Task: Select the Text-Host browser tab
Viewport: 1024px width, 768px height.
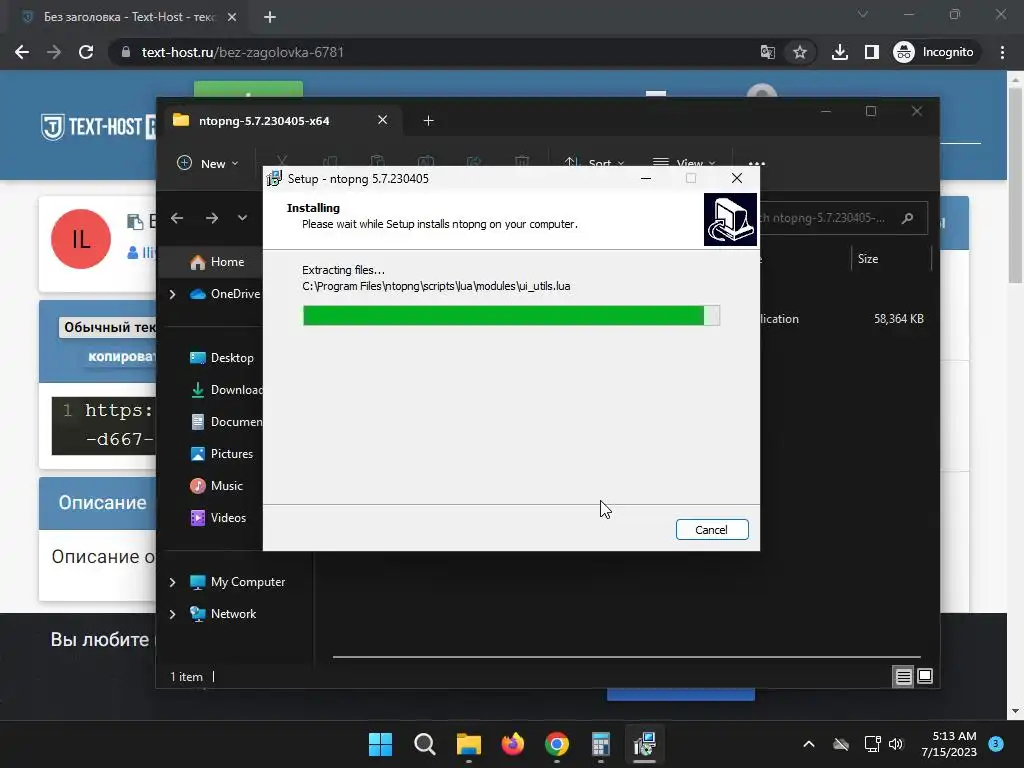Action: 128,17
